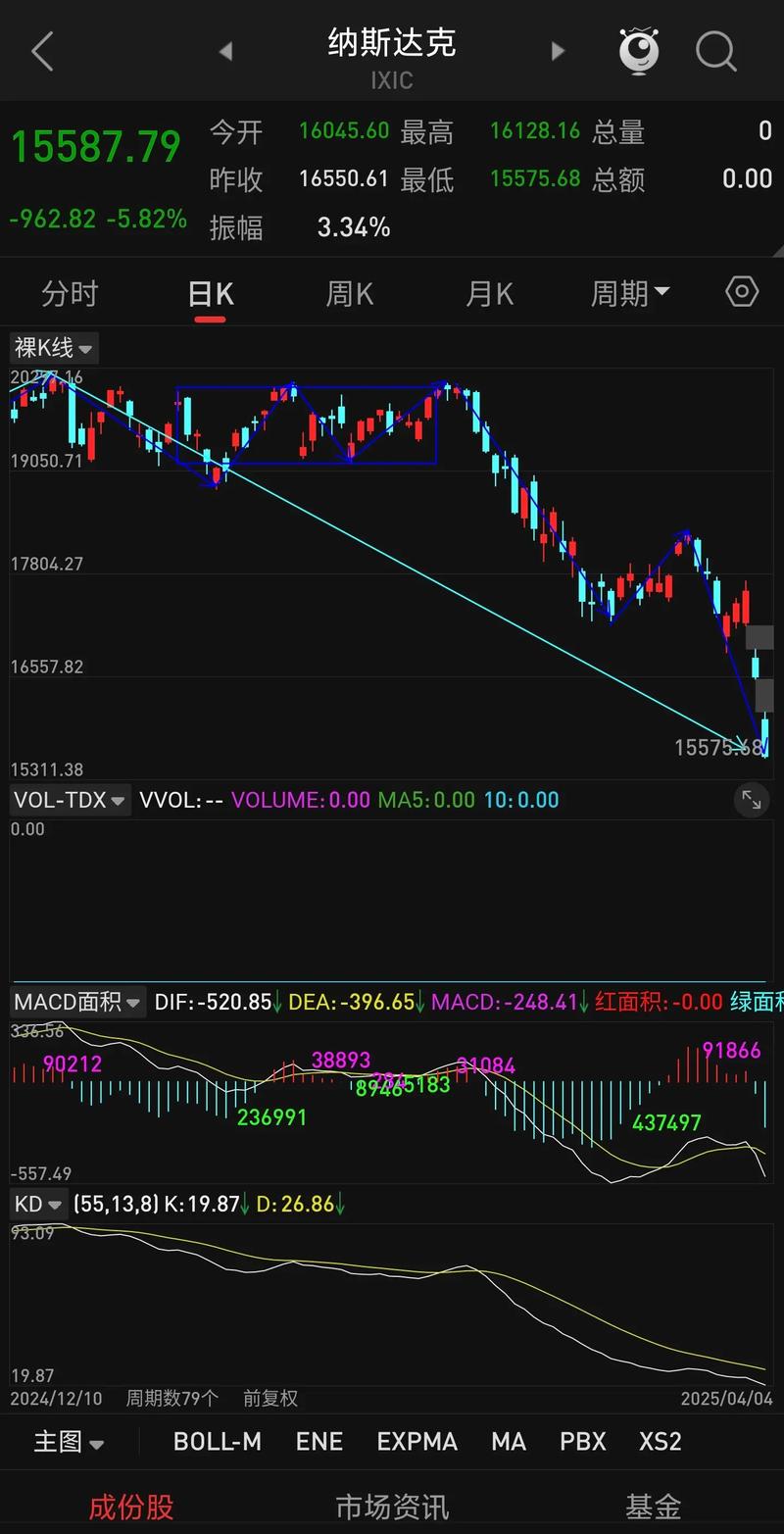Image resolution: width=784 pixels, height=1534 pixels.
Task: Tap the 16557.82 price axis label
Action: click(x=47, y=667)
